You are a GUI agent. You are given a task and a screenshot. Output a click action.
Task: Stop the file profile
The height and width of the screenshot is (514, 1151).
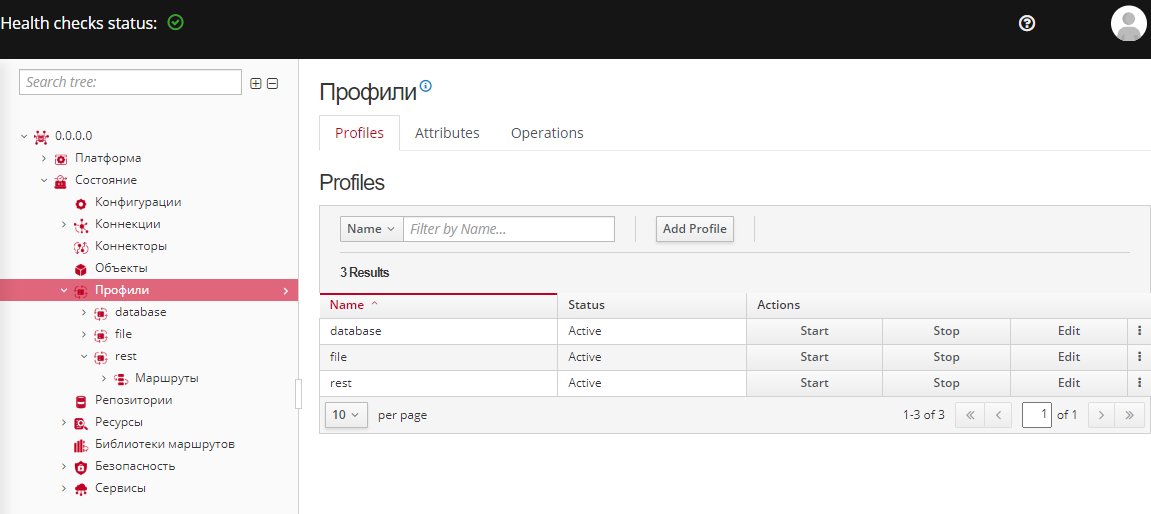tap(946, 357)
